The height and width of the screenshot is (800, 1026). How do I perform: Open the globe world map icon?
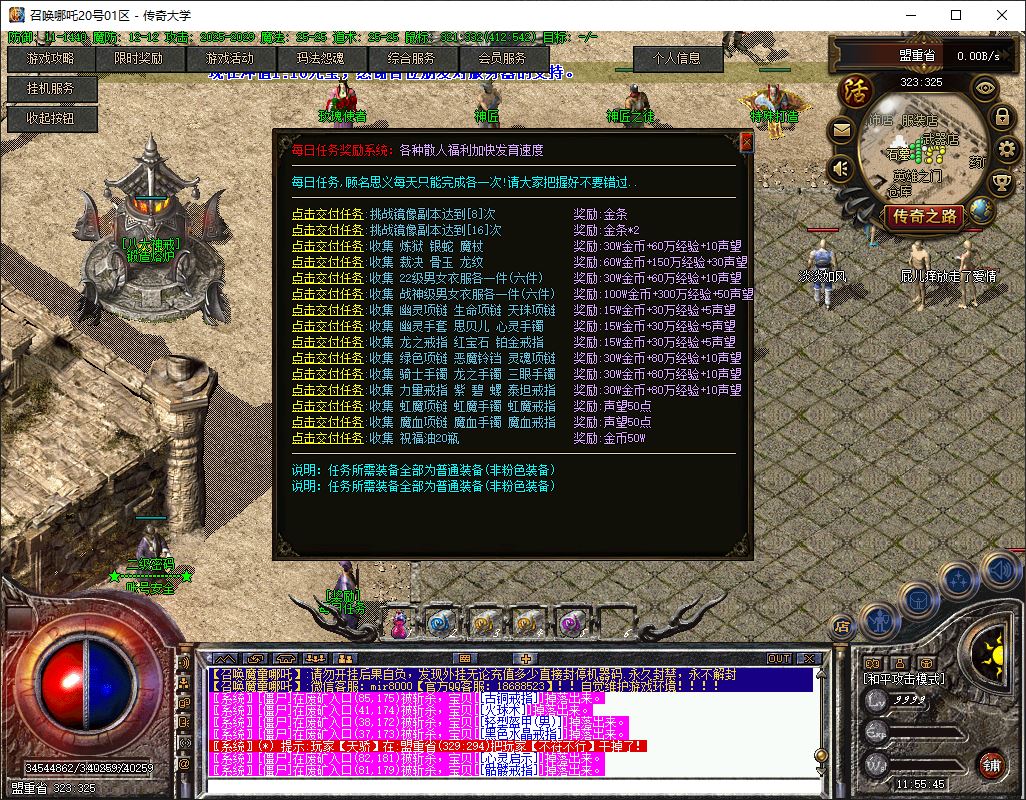982,209
